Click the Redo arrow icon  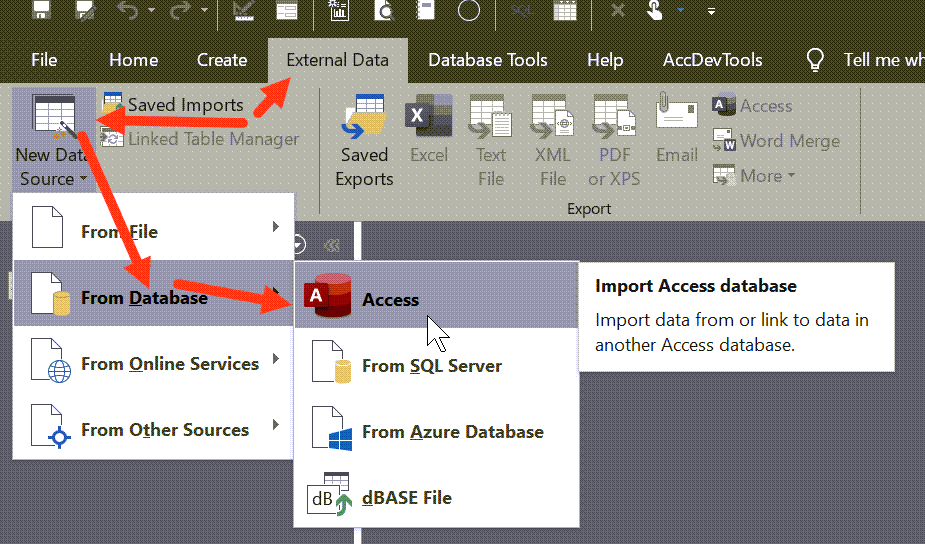(x=180, y=9)
